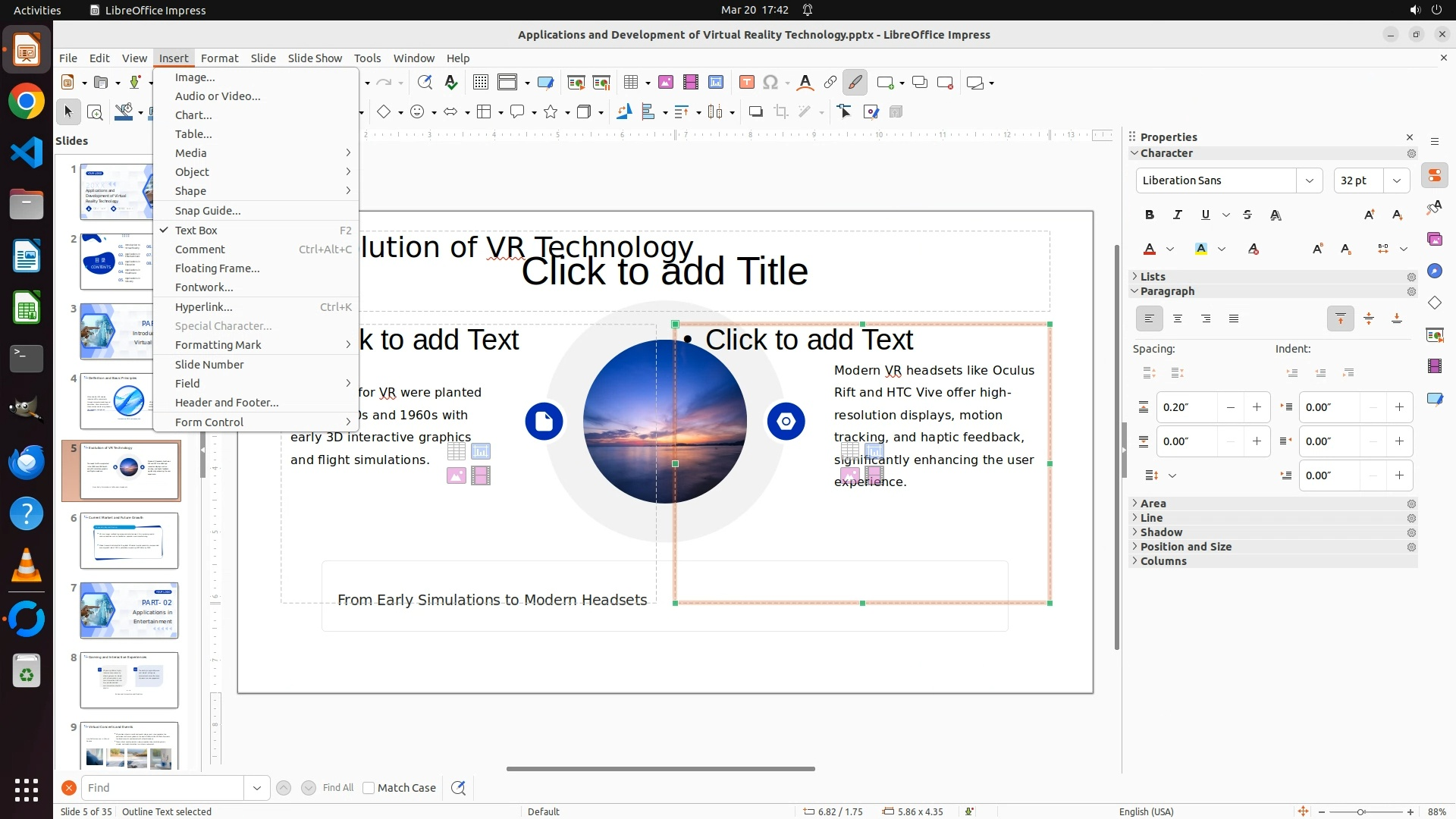Viewport: 1456px width, 819px height.
Task: Click the Find All button
Action: point(337,788)
